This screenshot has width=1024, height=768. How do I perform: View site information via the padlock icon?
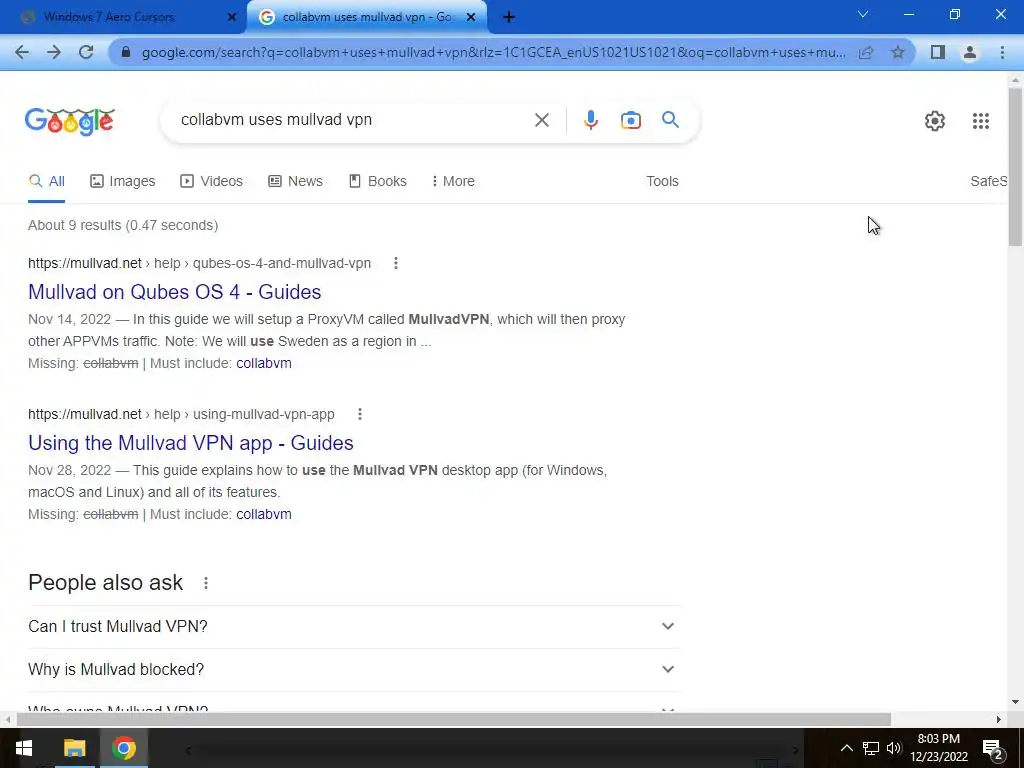coord(126,52)
